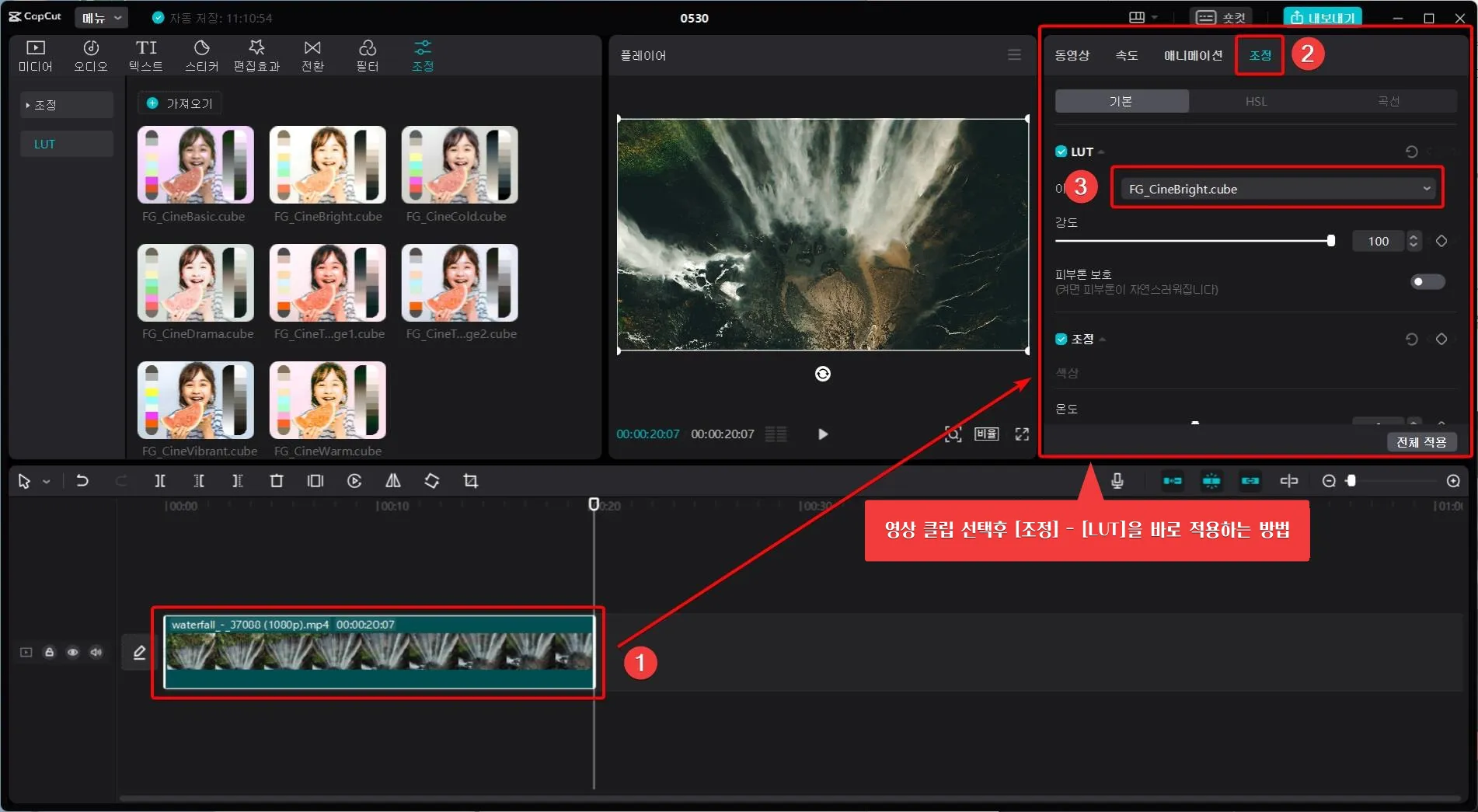
Task: Click the 강도 value field showing 100
Action: [x=1379, y=241]
